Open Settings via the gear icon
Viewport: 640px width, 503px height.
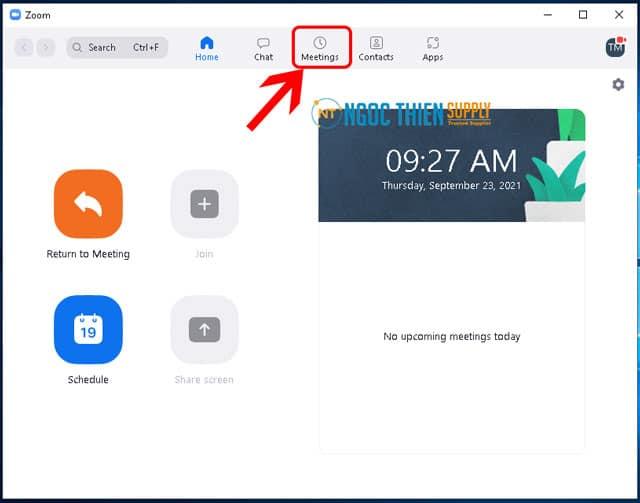click(618, 85)
